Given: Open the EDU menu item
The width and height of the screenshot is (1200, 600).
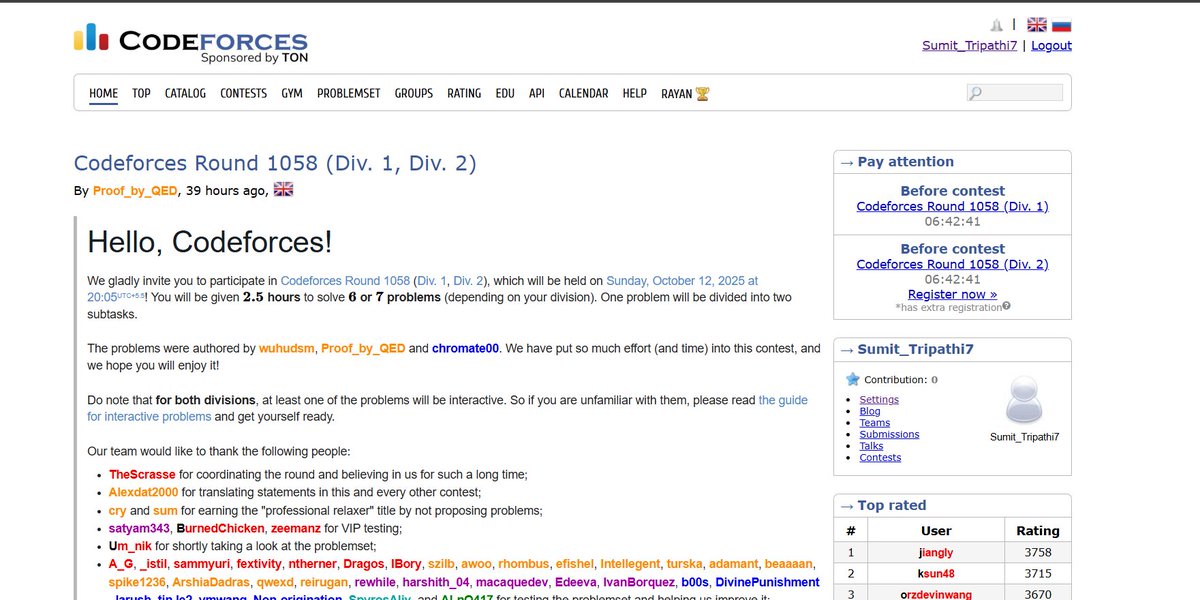Looking at the screenshot, I should point(505,93).
